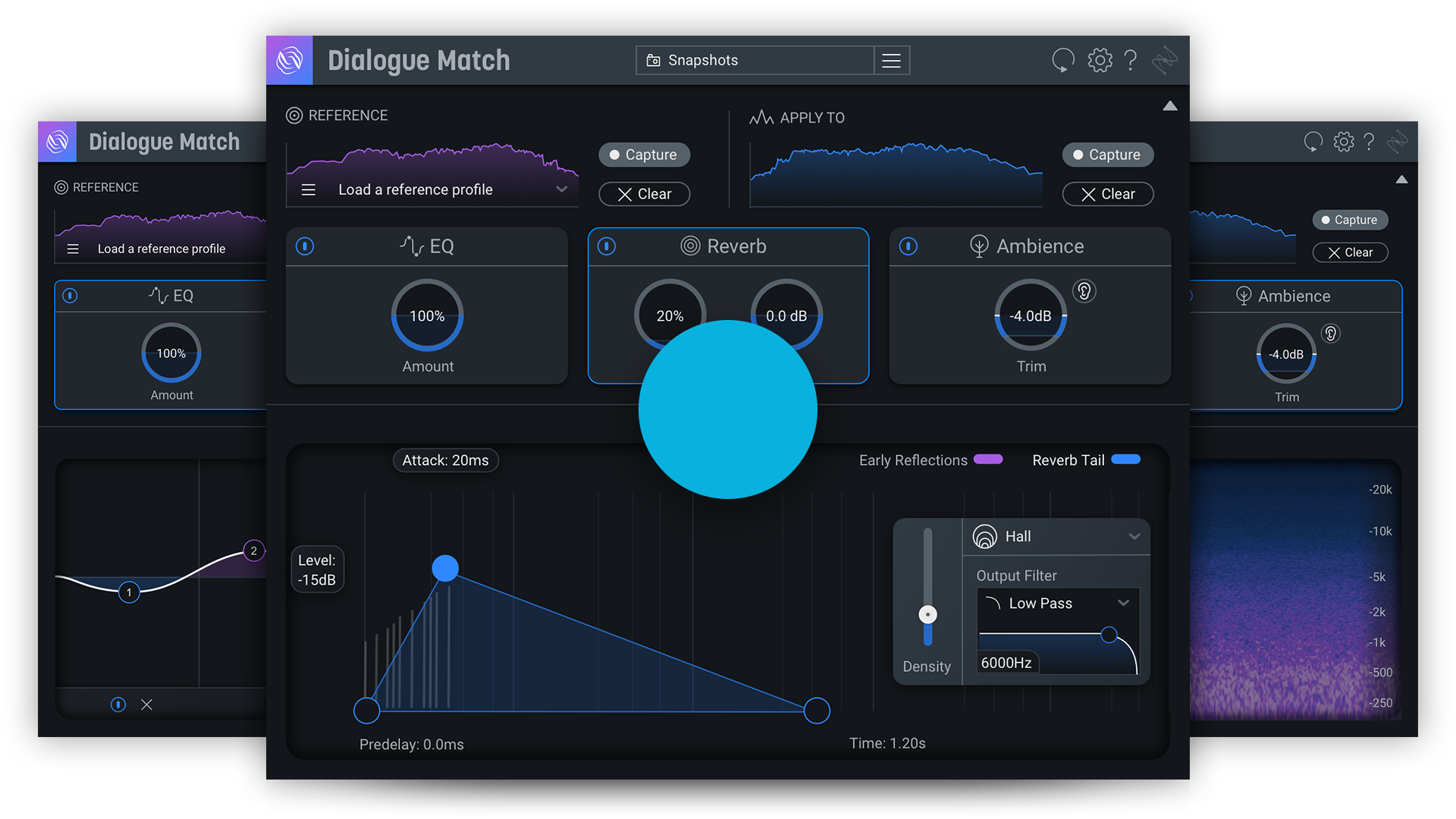The image size is (1456, 819).
Task: Click the iZotope logo in the main window
Action: point(290,60)
